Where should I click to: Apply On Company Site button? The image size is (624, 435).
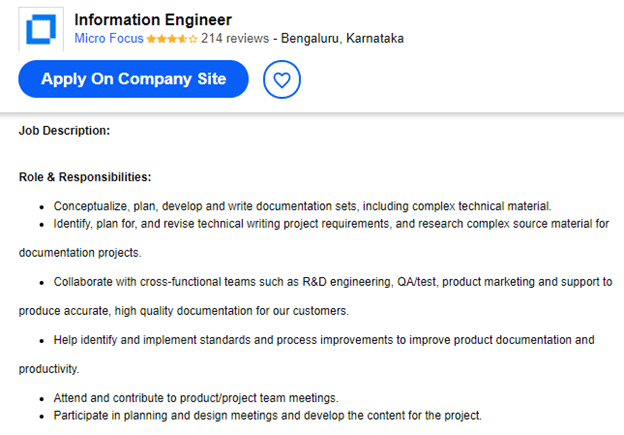133,79
